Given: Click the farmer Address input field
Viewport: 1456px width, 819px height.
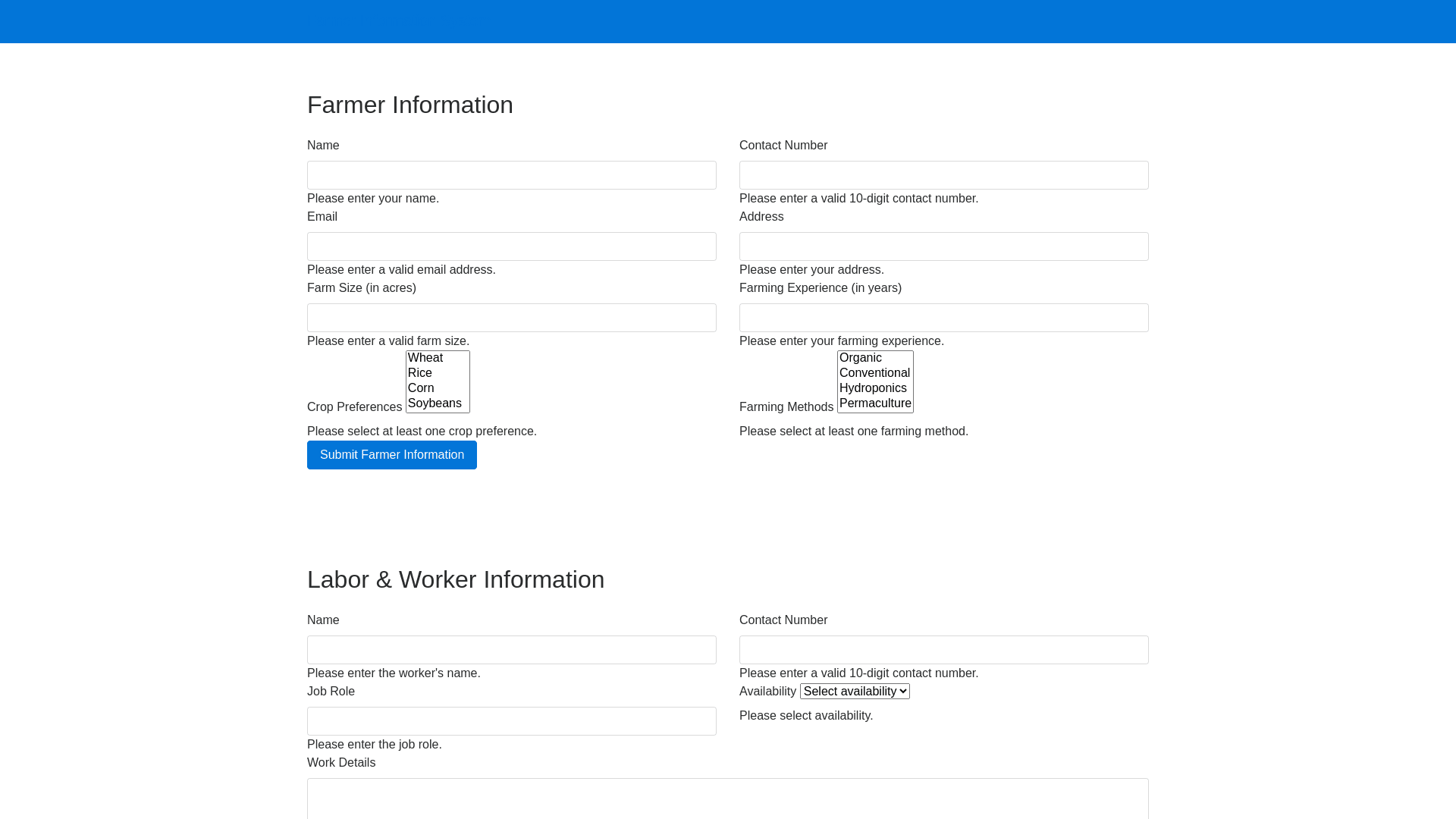Looking at the screenshot, I should (x=943, y=246).
